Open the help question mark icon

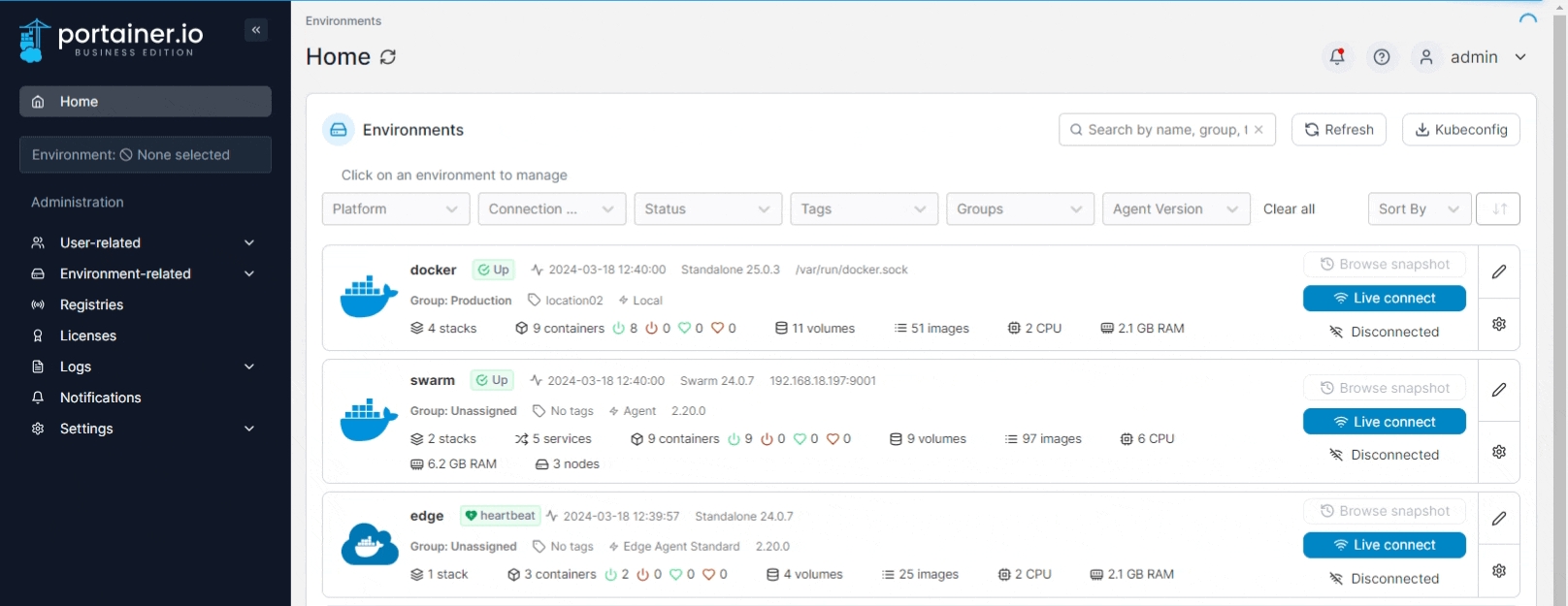1382,57
